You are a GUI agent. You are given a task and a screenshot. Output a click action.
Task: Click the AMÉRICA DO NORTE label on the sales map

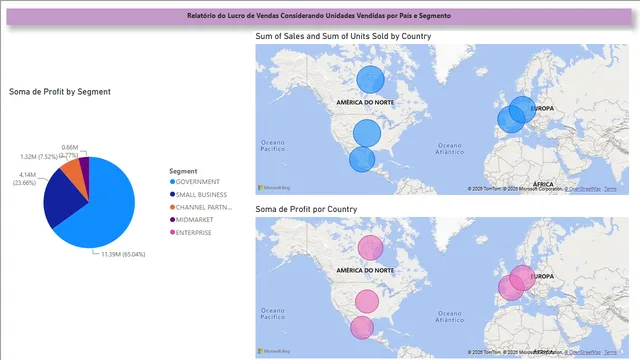[365, 102]
